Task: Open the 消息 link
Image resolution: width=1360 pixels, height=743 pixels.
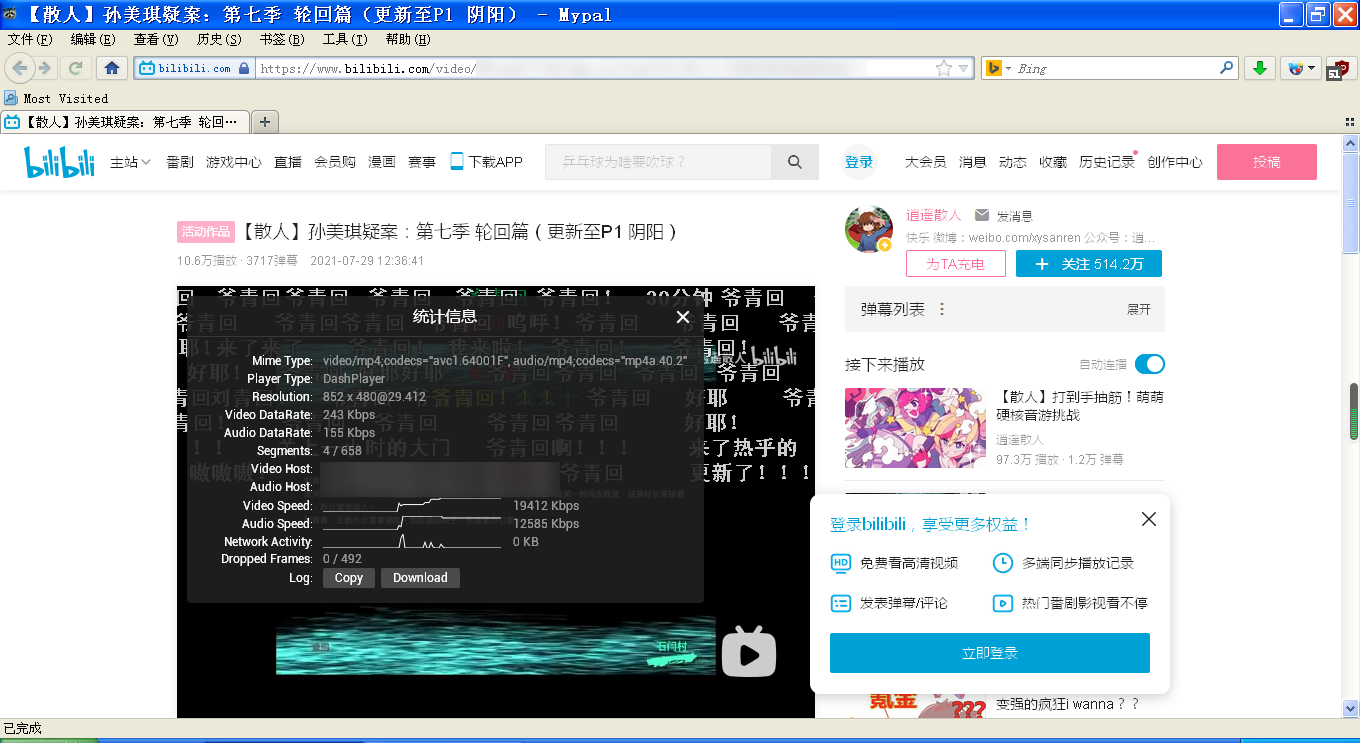Action: tap(972, 162)
